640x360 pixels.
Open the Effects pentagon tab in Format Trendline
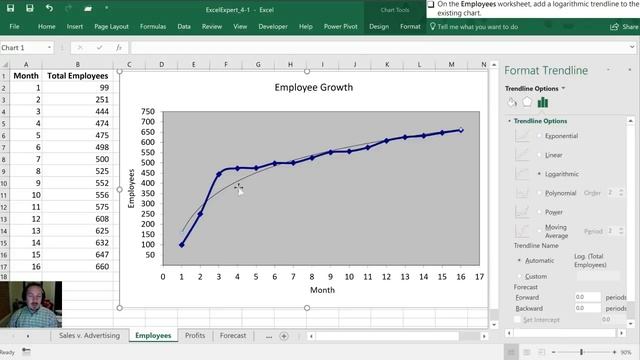point(527,102)
